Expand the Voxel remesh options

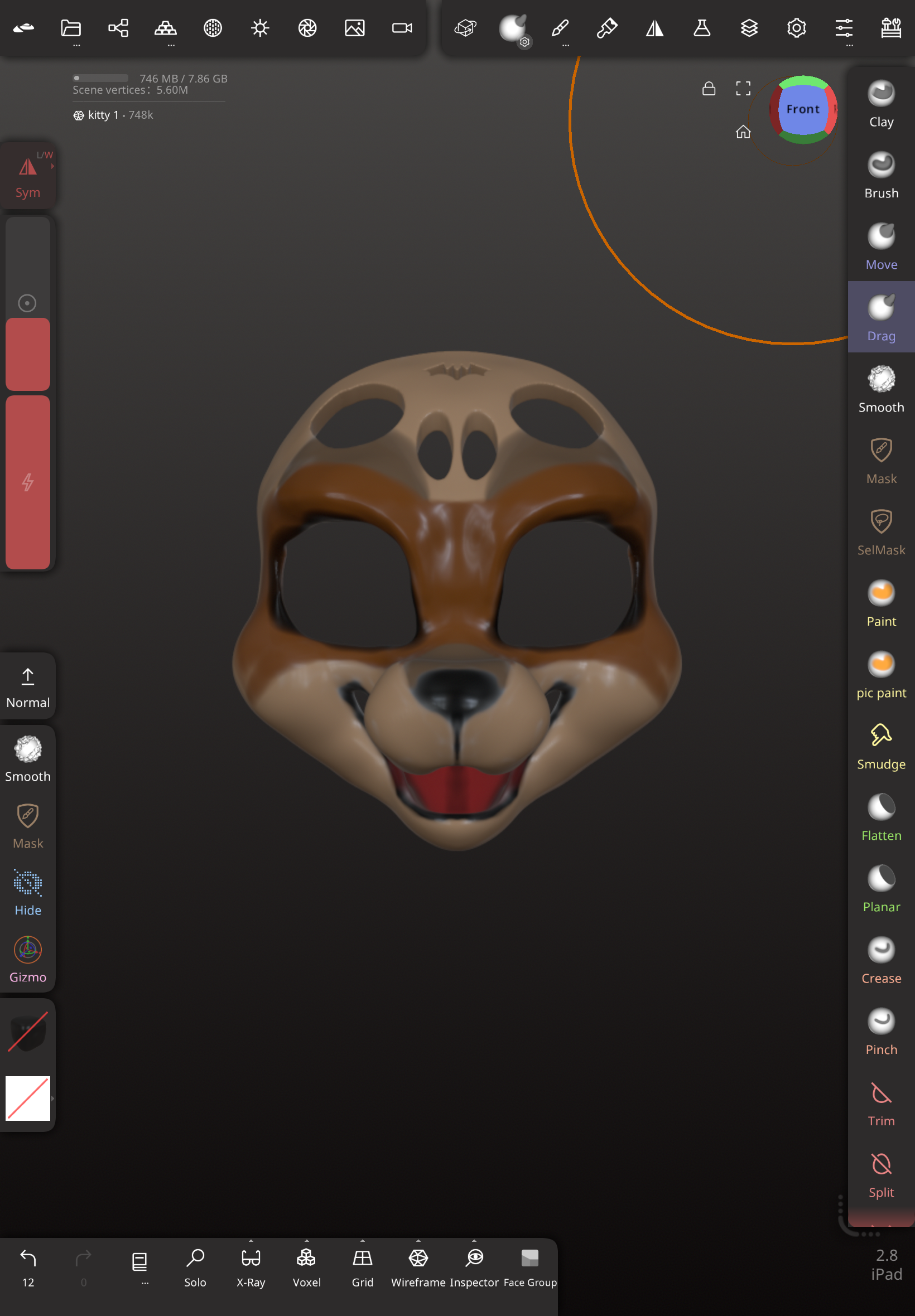(x=307, y=1241)
